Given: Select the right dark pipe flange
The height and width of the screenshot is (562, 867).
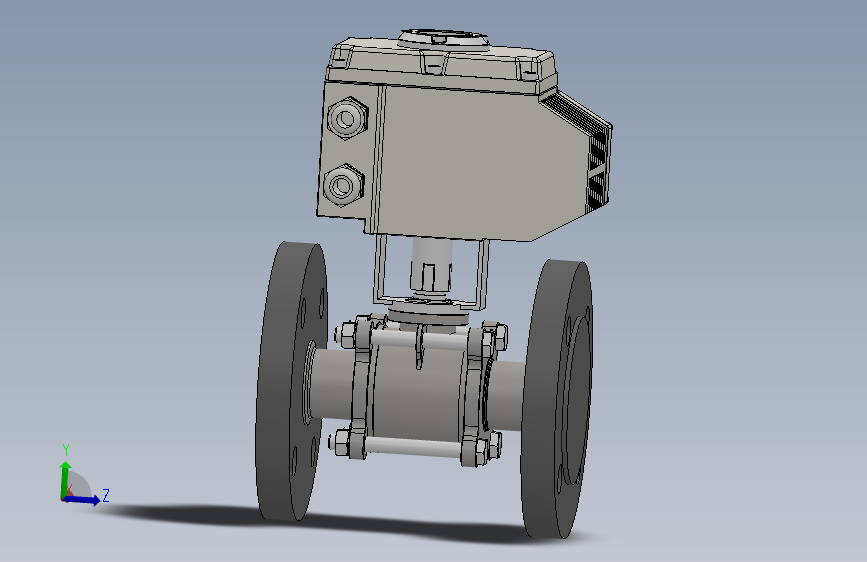Looking at the screenshot, I should 557,398.
